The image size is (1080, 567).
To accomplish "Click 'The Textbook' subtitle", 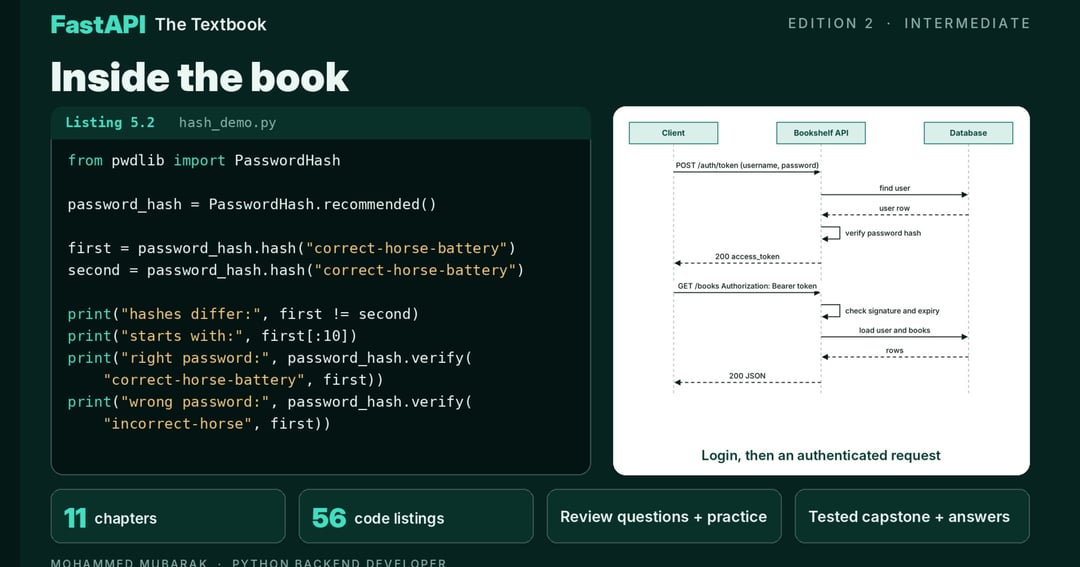I will 211,24.
